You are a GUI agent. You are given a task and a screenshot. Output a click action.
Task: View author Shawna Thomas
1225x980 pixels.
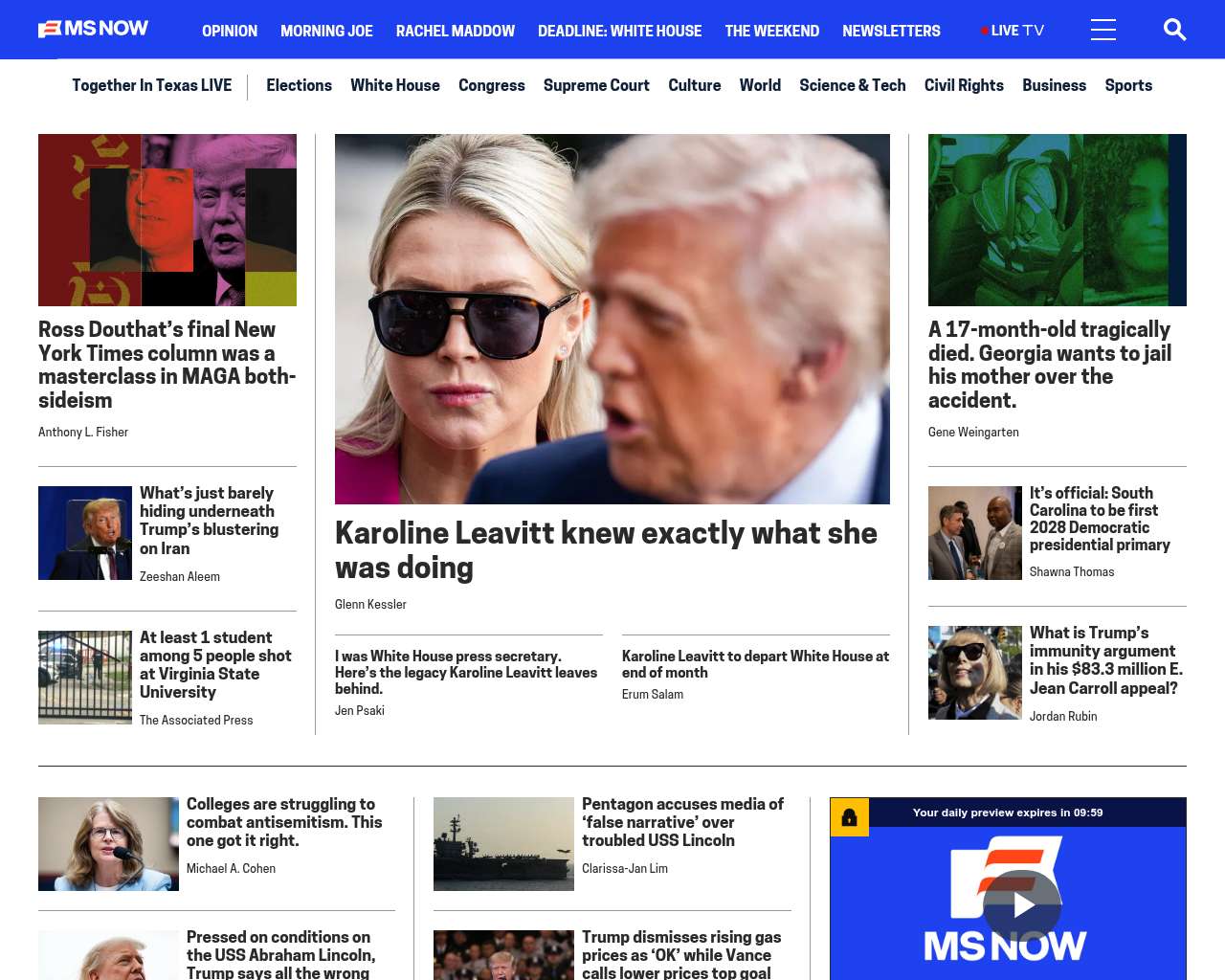click(1072, 572)
